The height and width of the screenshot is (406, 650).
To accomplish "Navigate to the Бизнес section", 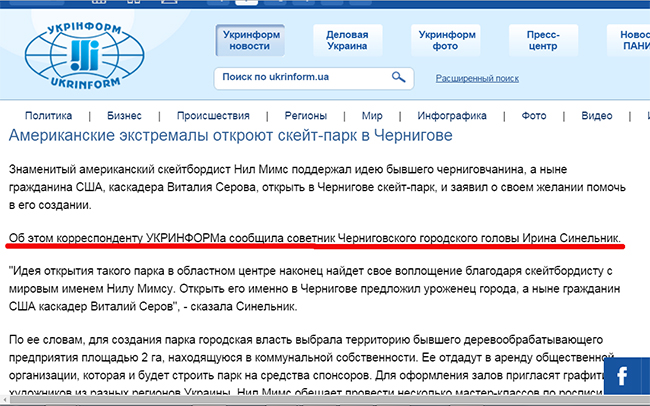I will pos(124,115).
